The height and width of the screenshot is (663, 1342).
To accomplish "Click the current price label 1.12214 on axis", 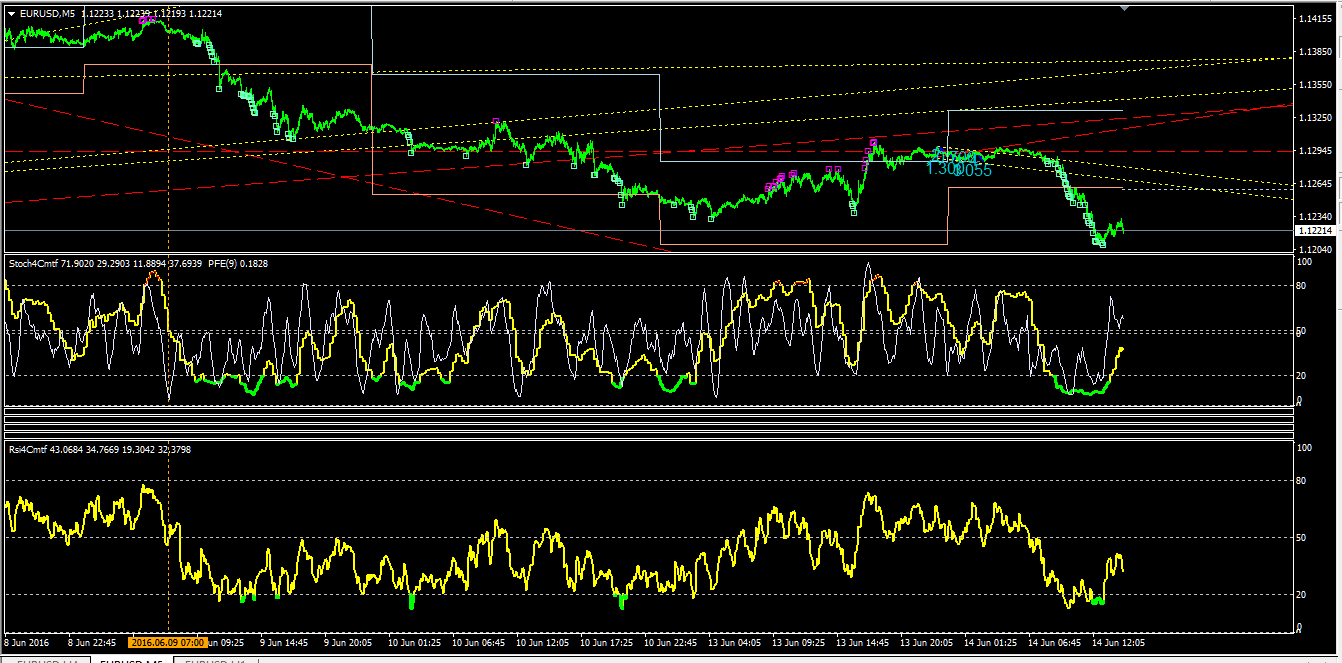I will (x=1317, y=230).
